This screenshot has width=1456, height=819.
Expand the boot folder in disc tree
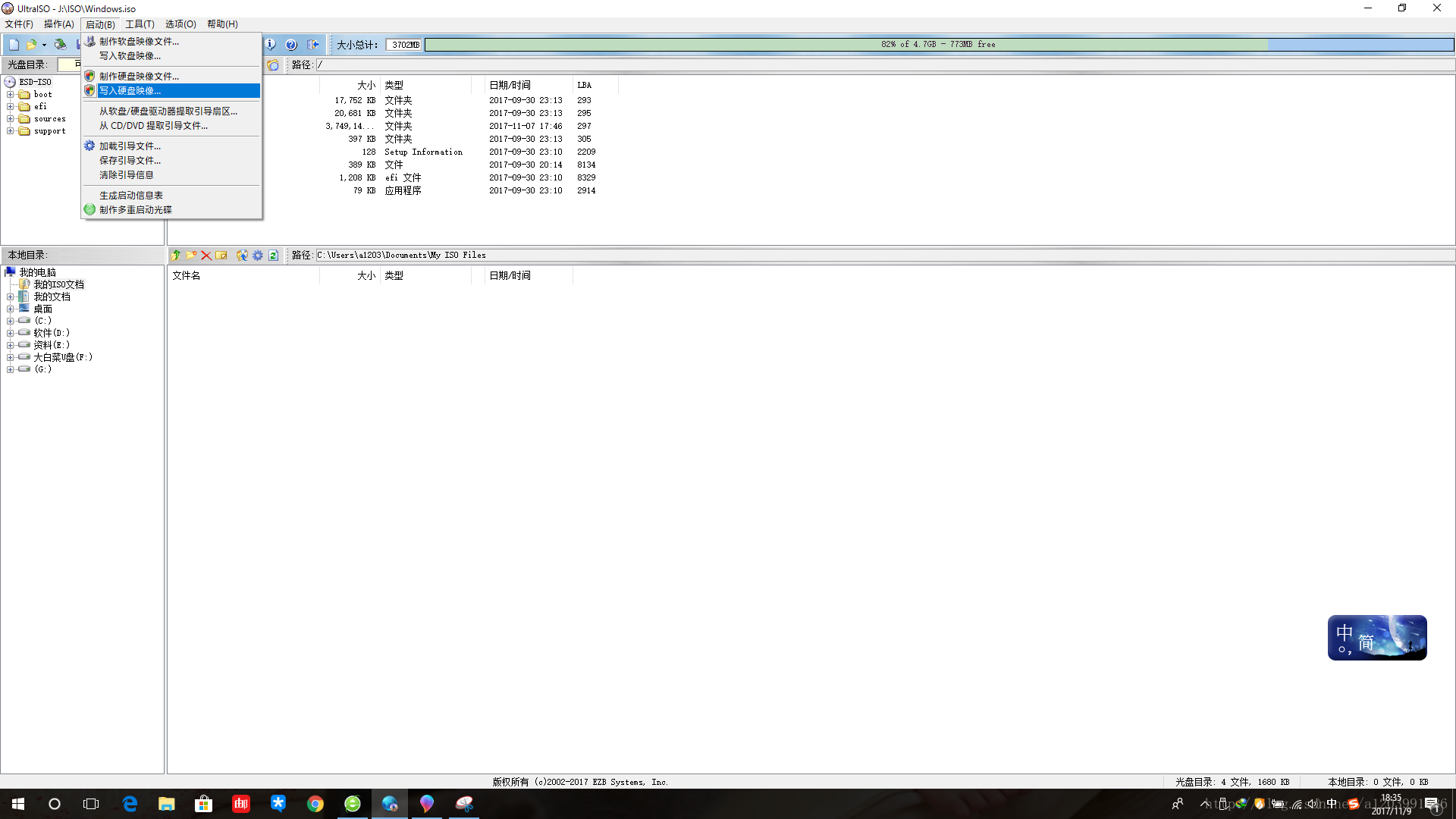11,95
